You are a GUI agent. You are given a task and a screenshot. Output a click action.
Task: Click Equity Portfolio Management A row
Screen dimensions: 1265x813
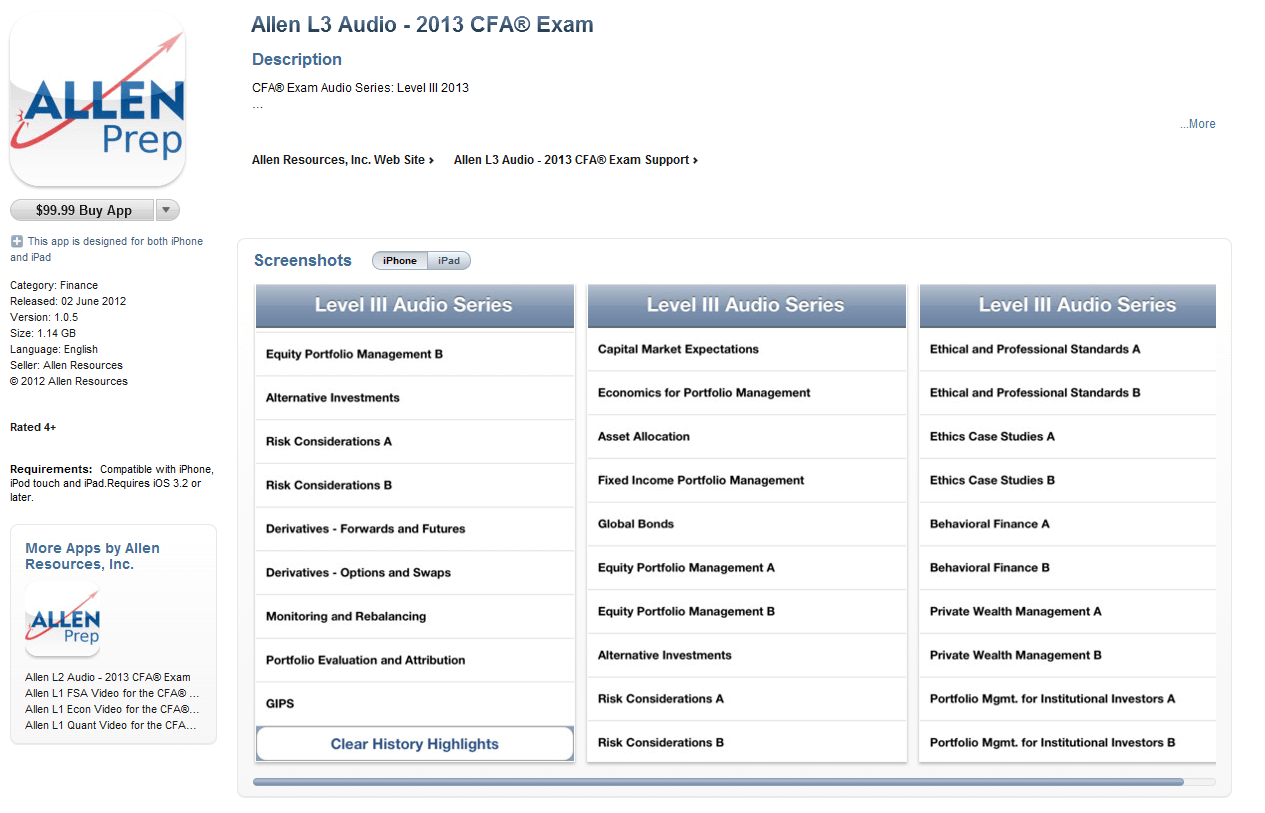coord(747,568)
